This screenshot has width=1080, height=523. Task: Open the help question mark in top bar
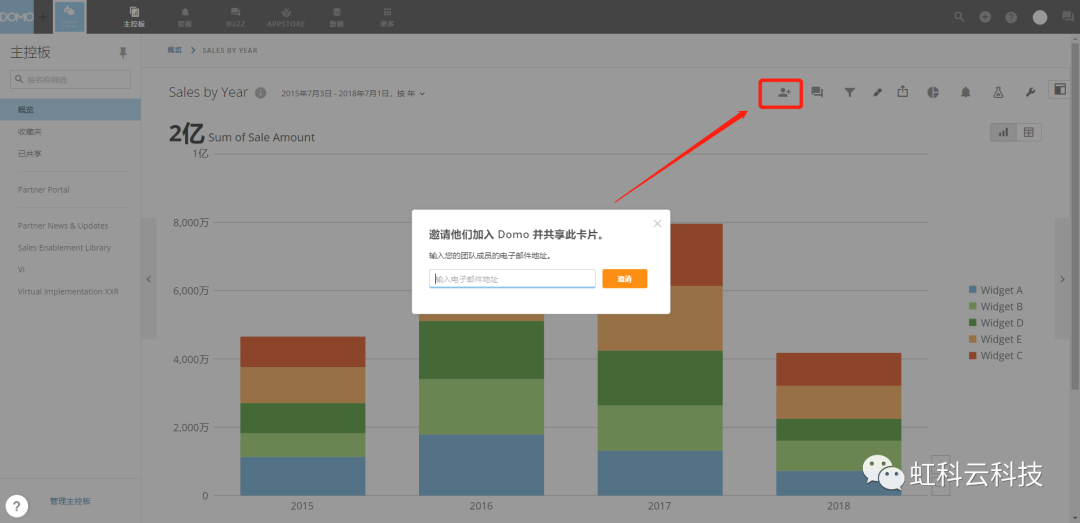coord(1010,17)
